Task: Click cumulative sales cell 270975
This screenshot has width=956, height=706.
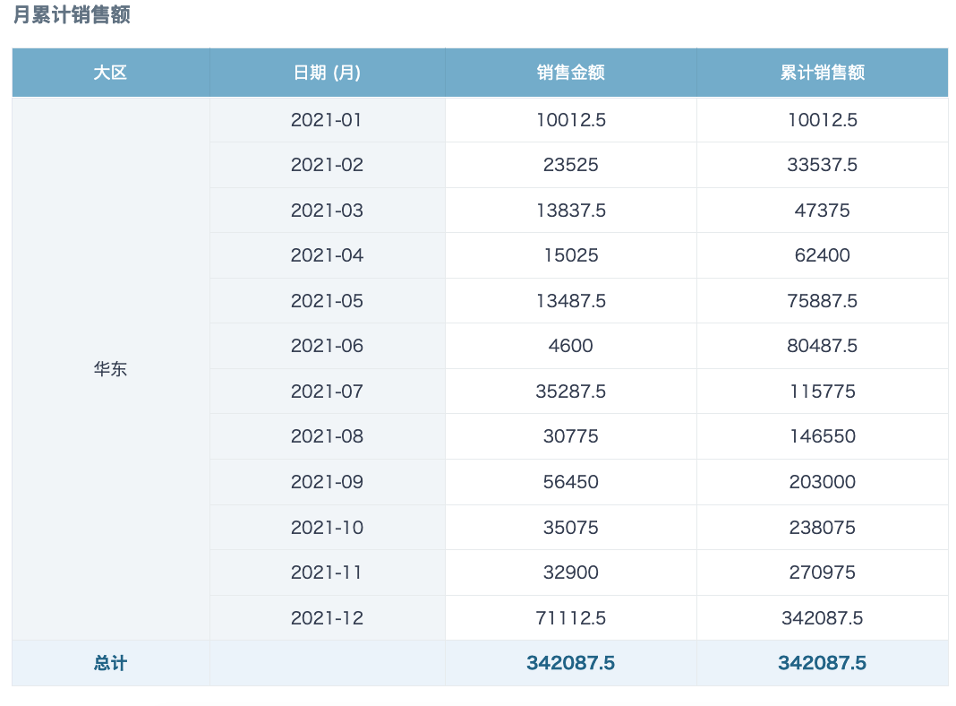Action: pyautogui.click(x=822, y=572)
